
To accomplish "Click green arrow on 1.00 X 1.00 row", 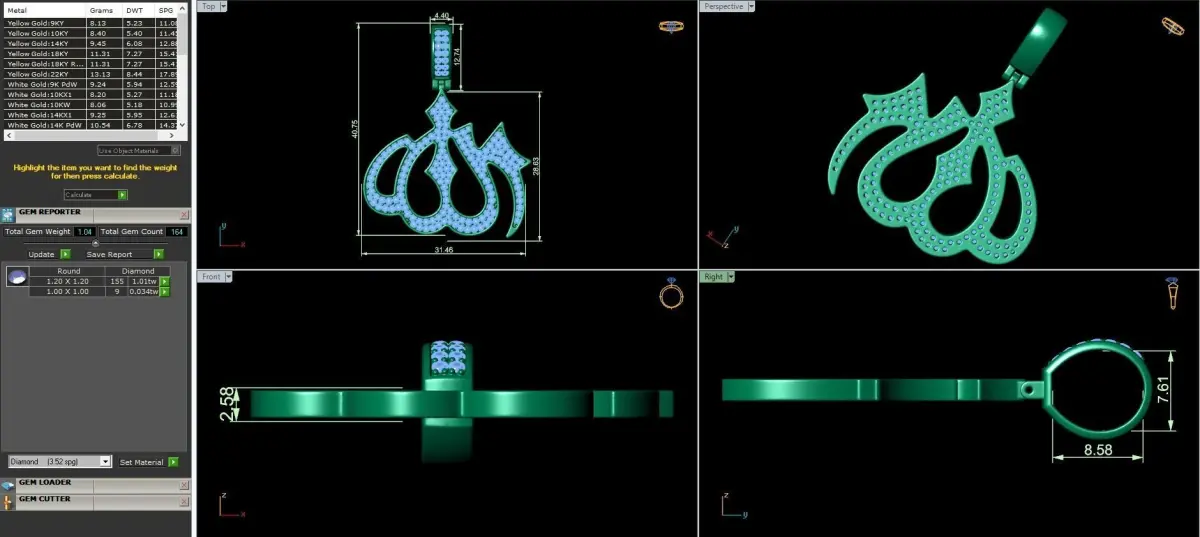I will pos(164,292).
